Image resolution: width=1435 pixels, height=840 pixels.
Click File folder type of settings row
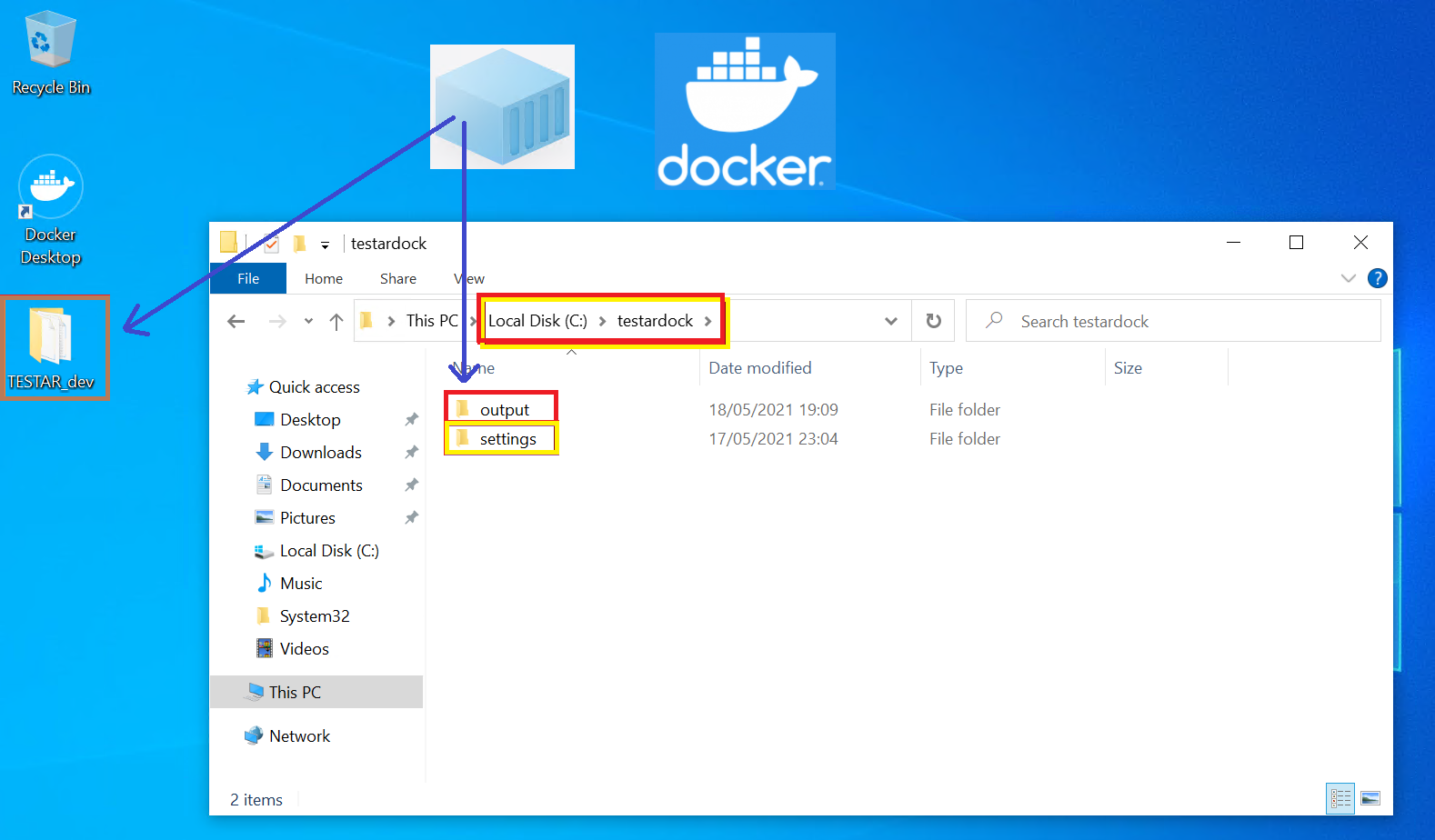[964, 439]
